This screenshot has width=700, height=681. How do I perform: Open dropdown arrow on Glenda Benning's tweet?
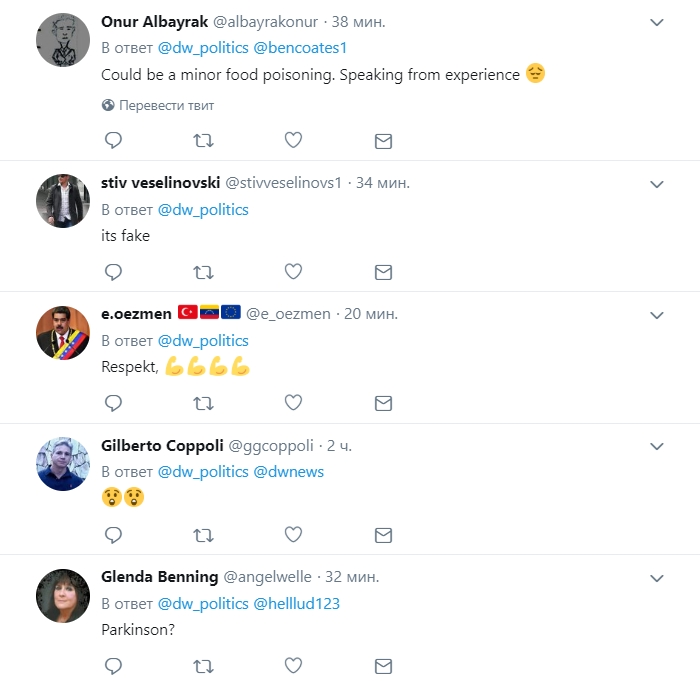pos(657,578)
